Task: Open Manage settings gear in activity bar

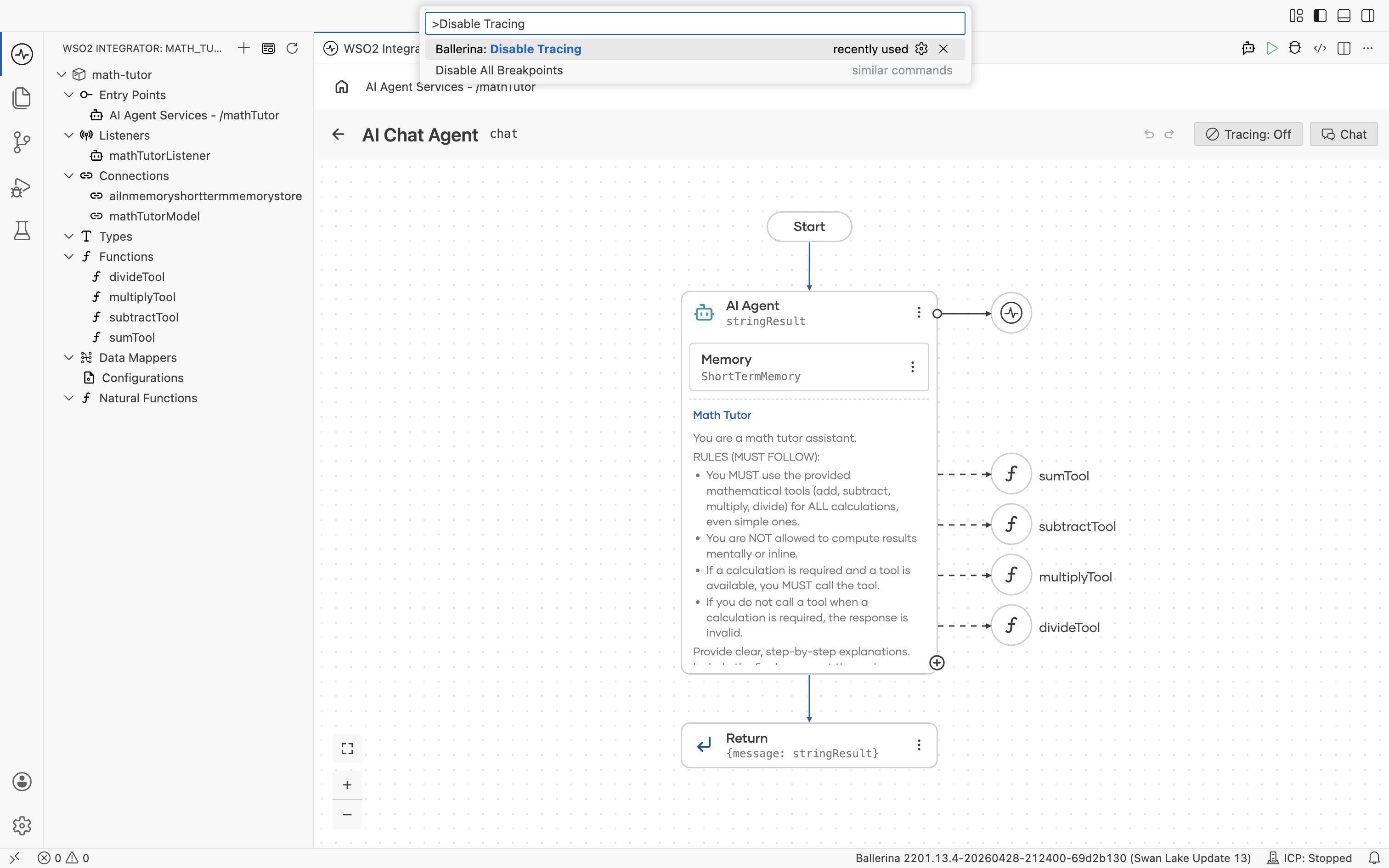Action: [x=22, y=826]
